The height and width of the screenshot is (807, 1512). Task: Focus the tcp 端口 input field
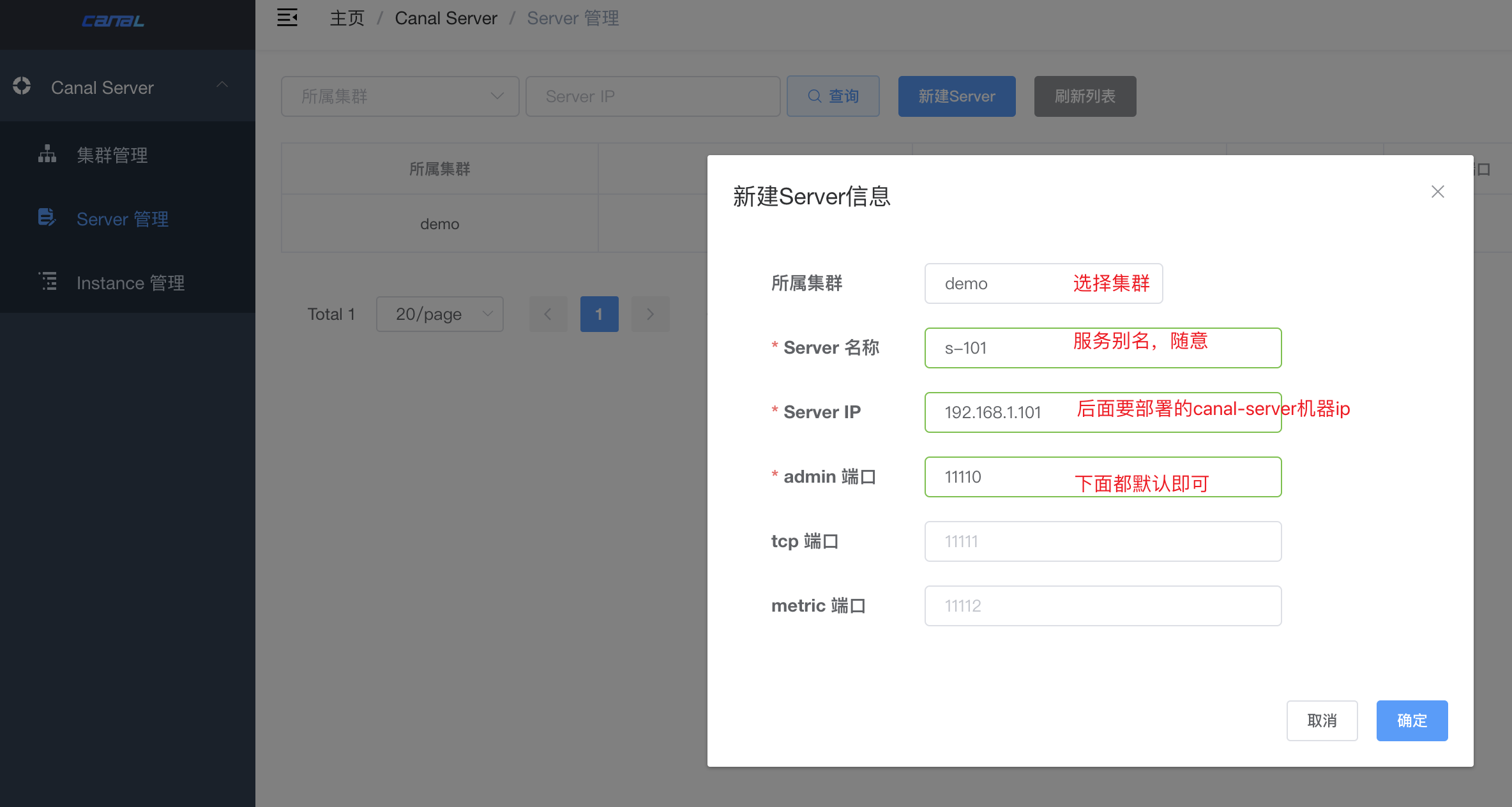pyautogui.click(x=1103, y=541)
